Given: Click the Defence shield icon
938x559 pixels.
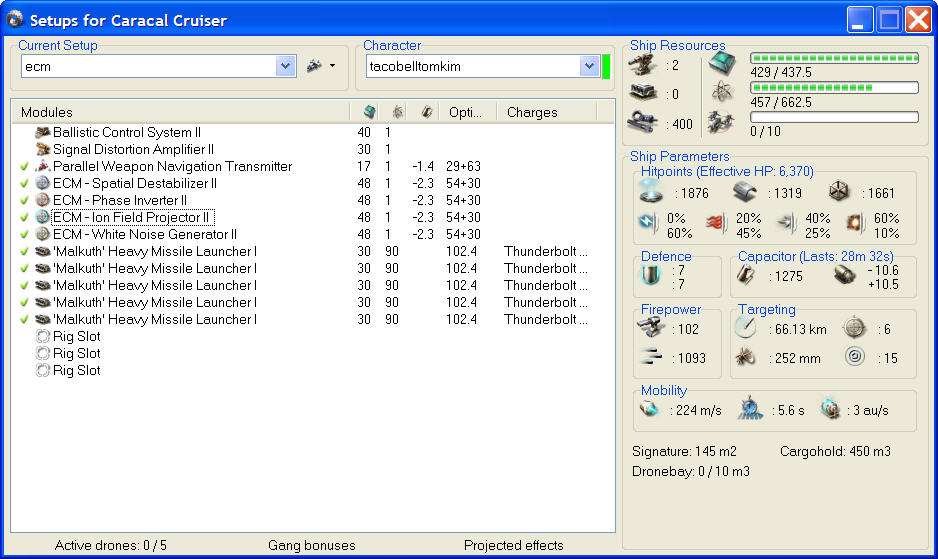Looking at the screenshot, I should click(x=650, y=275).
